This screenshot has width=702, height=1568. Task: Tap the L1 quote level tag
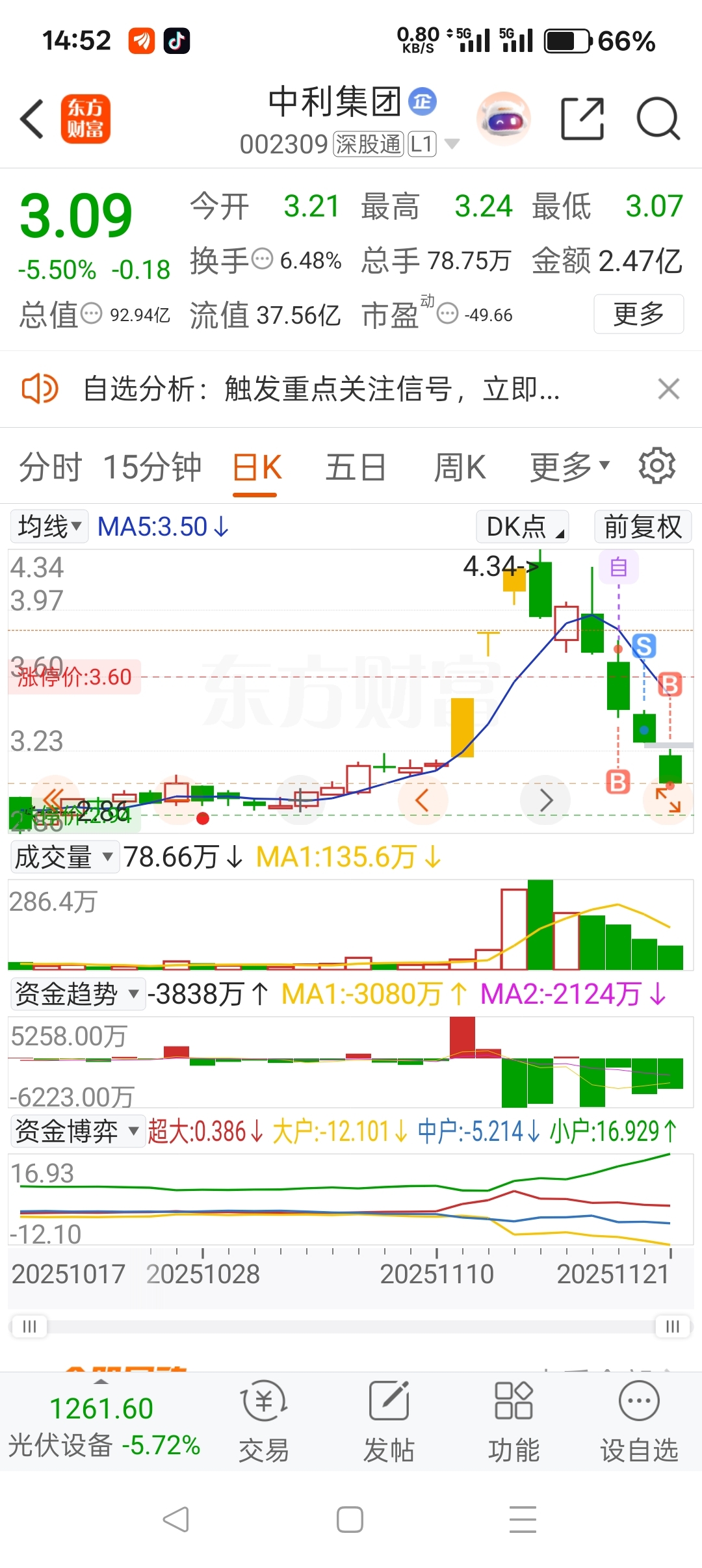[422, 144]
